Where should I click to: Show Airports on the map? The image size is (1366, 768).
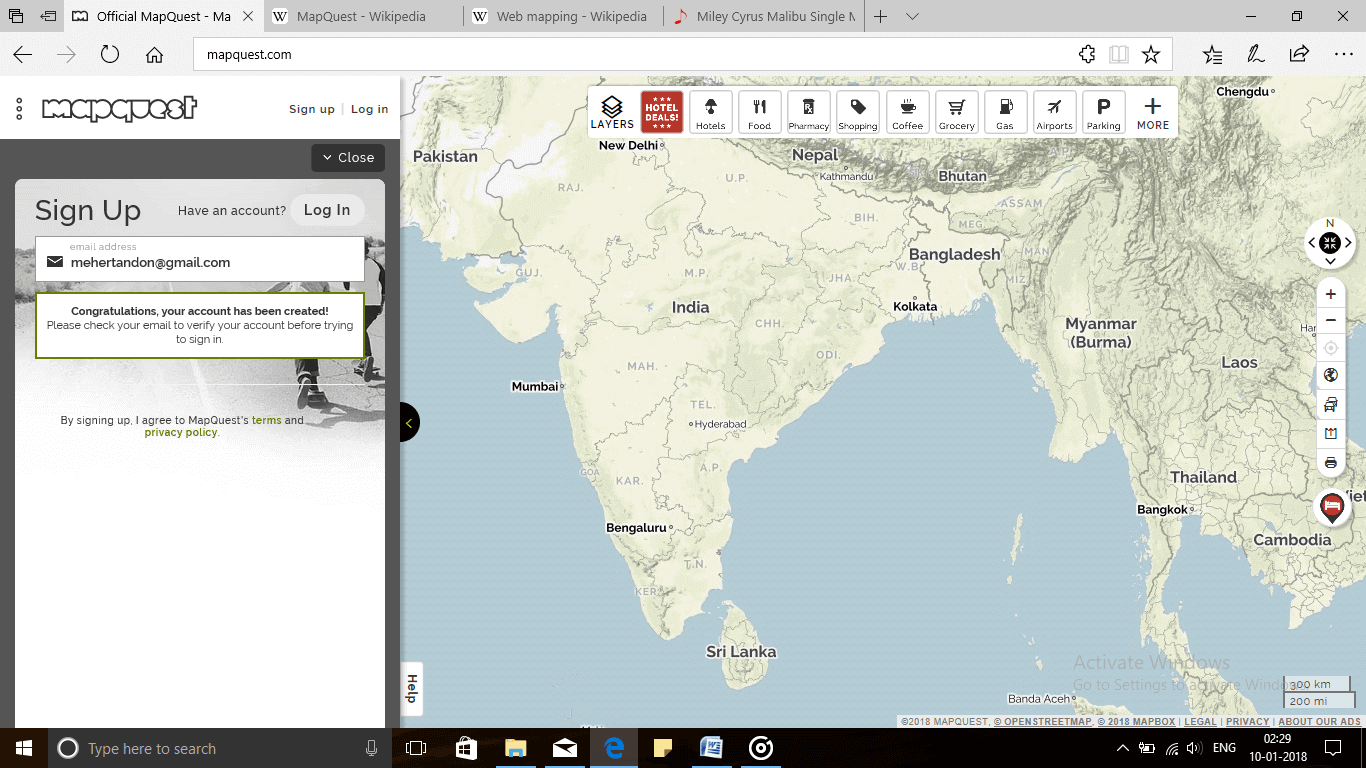[1054, 112]
